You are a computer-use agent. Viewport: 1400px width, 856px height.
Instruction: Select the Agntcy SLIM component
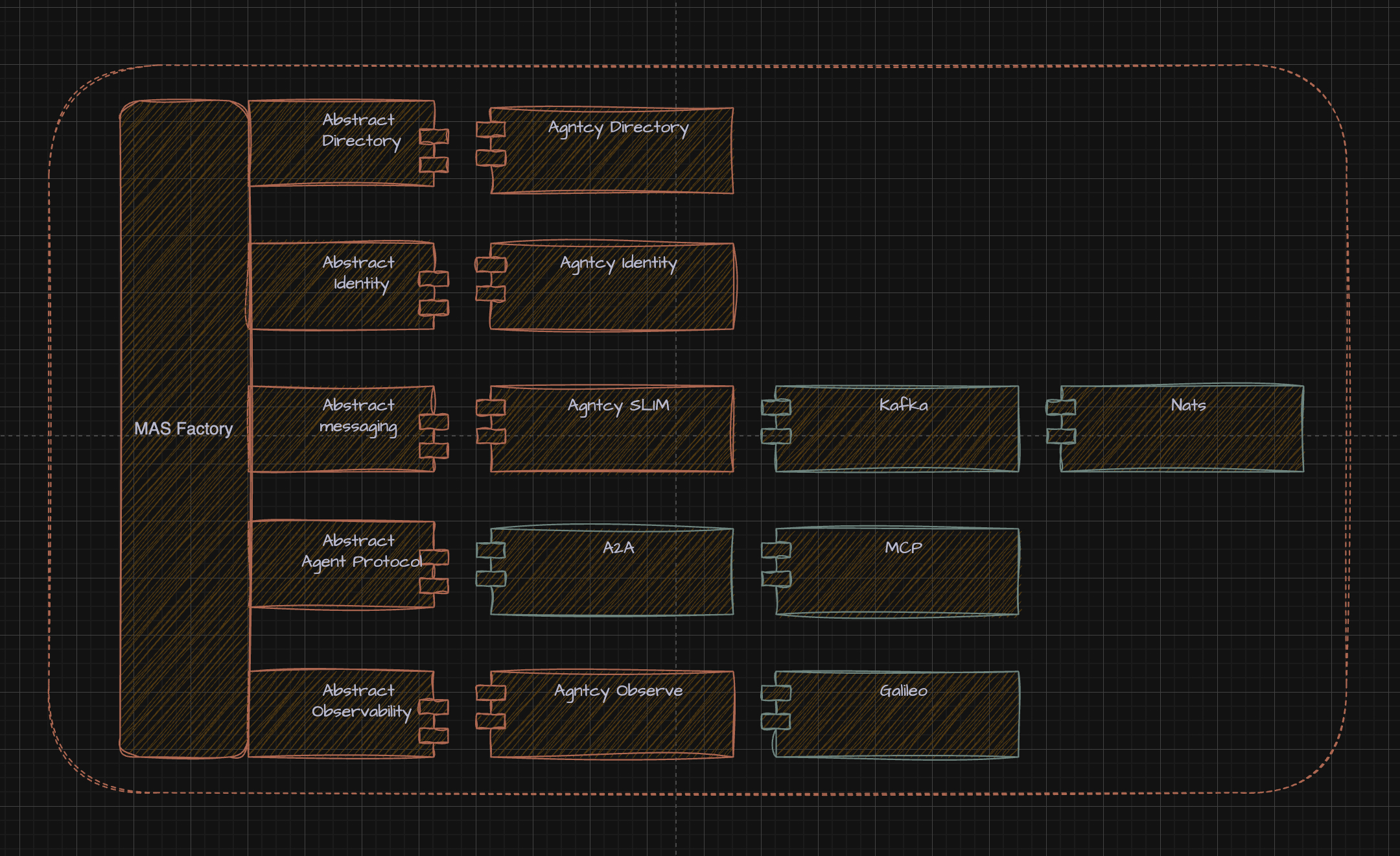click(x=605, y=429)
